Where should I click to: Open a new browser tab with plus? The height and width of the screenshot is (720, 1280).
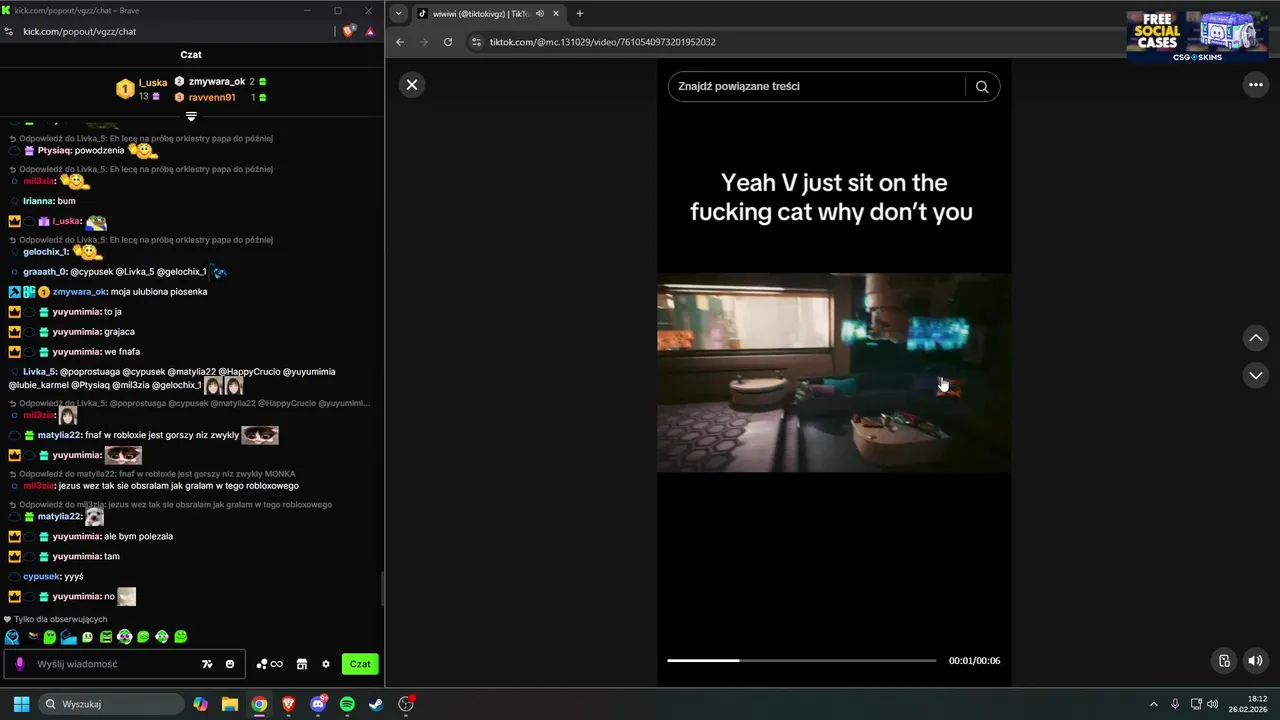pos(580,13)
